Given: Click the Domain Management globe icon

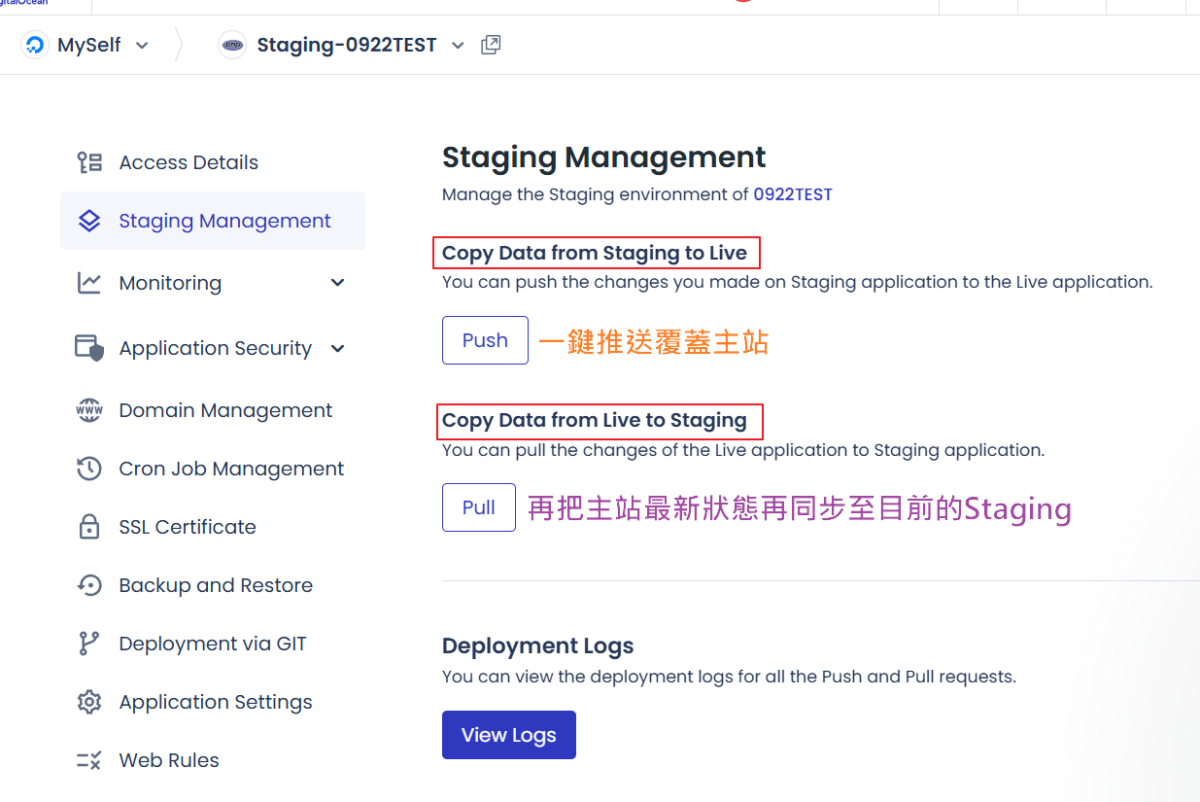Looking at the screenshot, I should coord(89,410).
